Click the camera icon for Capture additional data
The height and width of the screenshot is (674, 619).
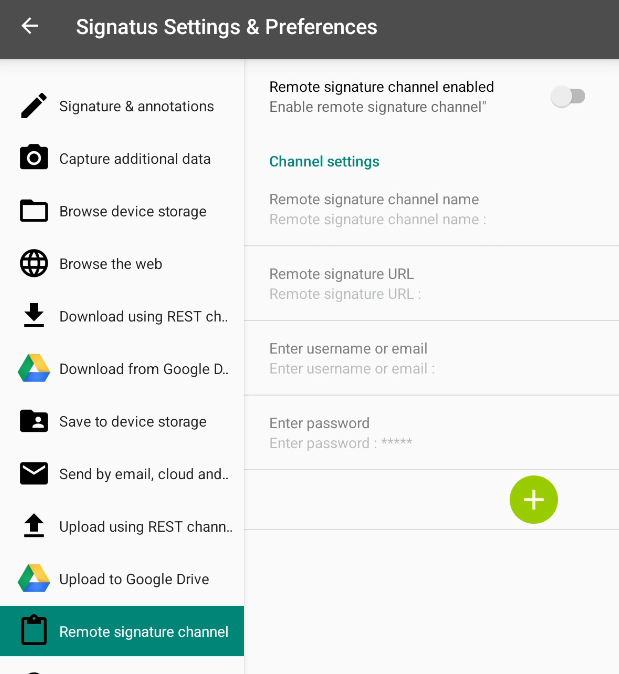[34, 158]
